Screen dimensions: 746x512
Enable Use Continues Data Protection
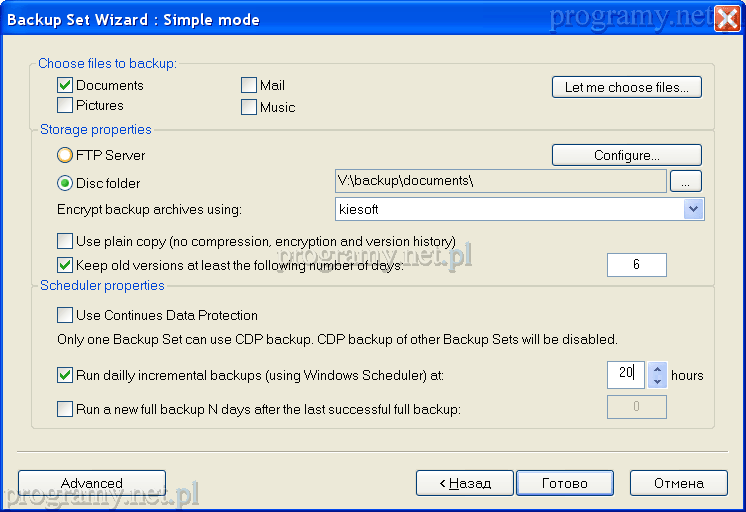66,315
